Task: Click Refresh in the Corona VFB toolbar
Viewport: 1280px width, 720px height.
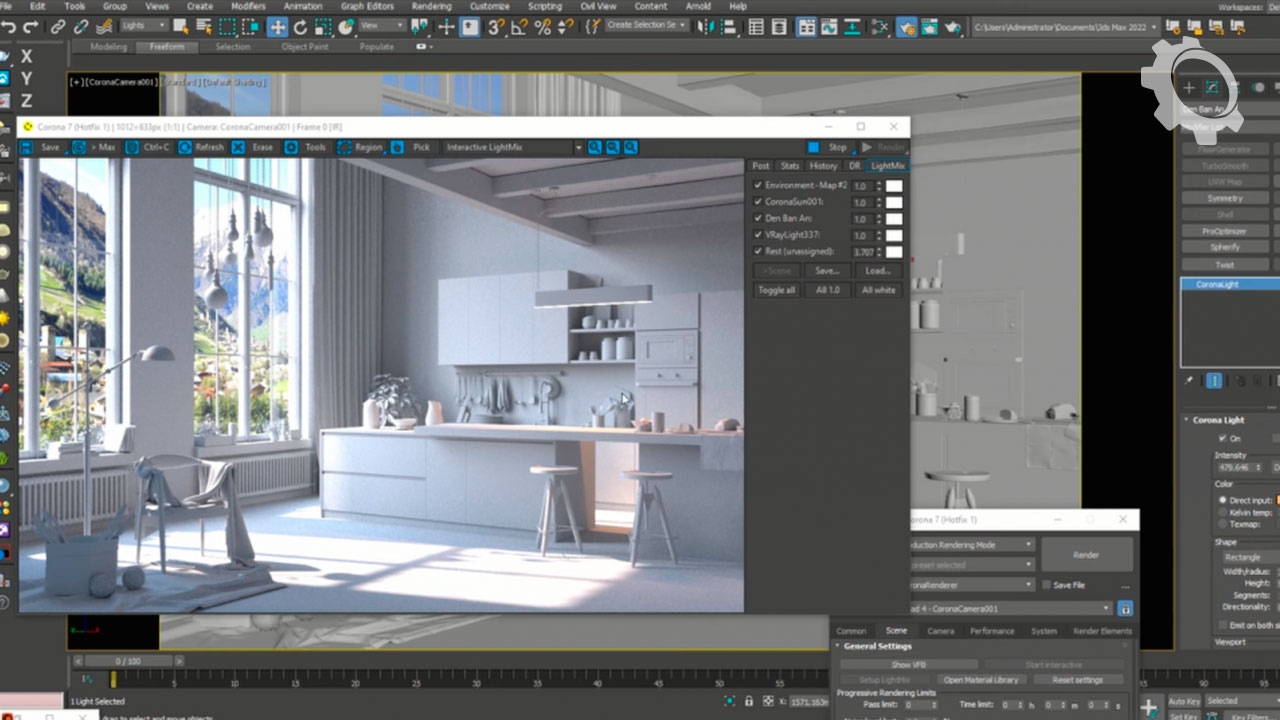Action: [202, 147]
